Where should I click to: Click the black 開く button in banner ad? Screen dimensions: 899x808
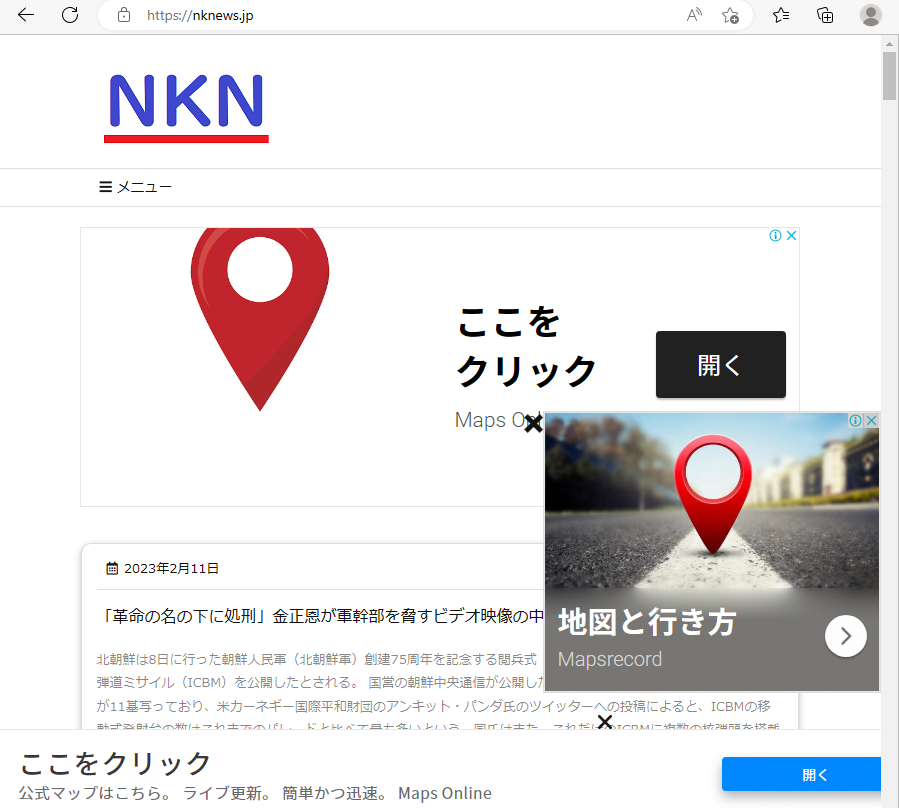click(x=721, y=364)
